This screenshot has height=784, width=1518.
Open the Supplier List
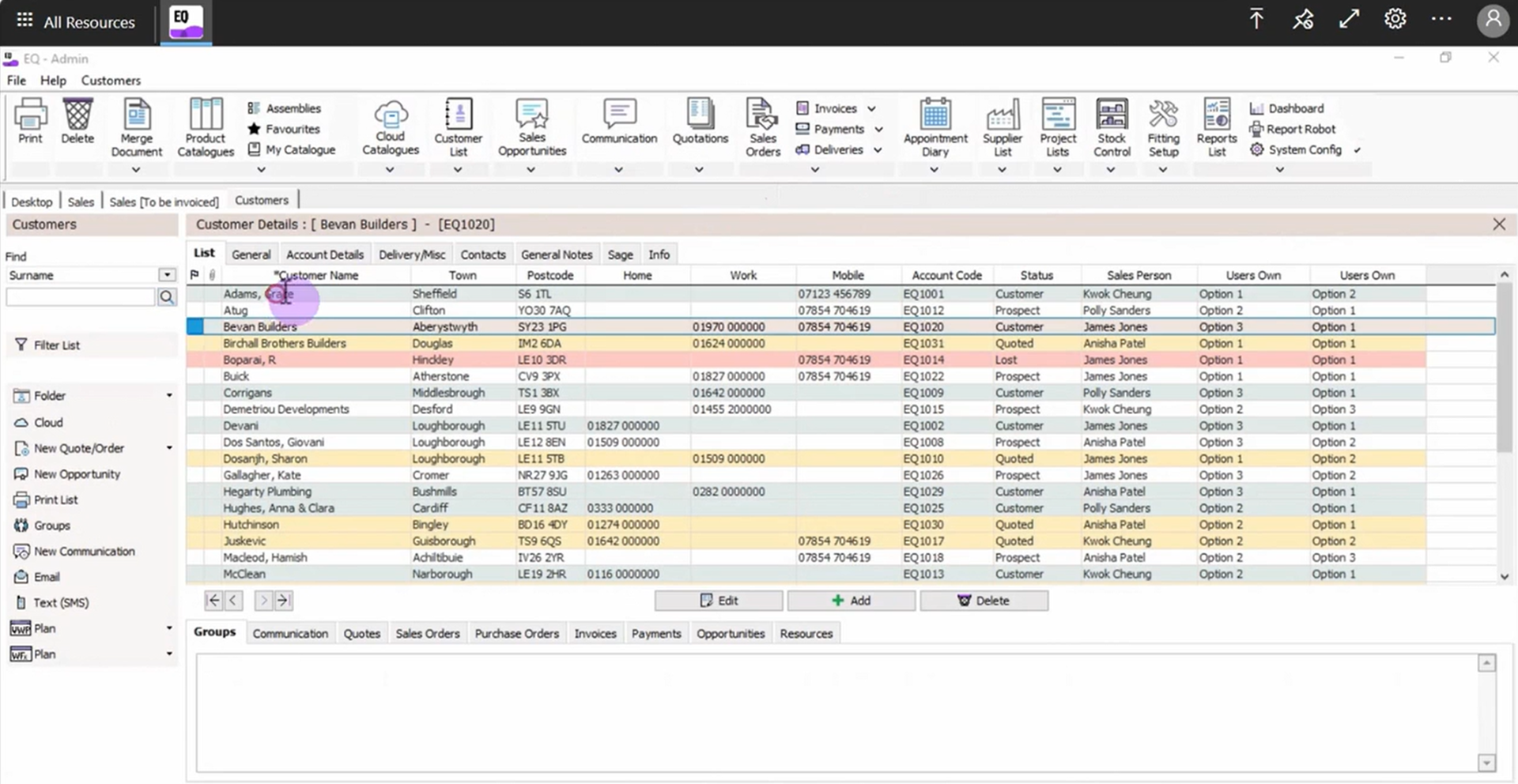[1003, 127]
